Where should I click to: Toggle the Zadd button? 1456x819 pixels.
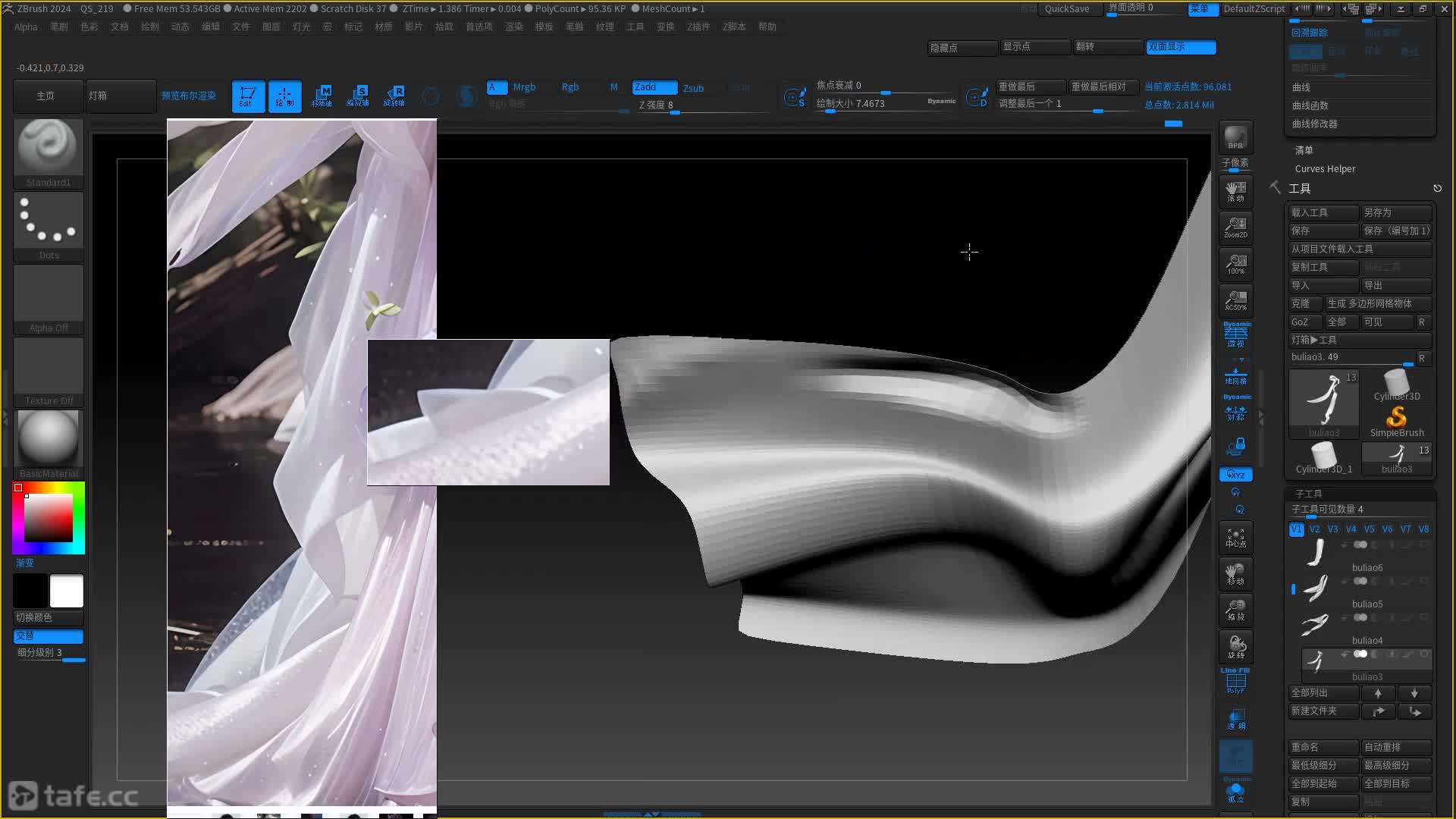(x=654, y=87)
